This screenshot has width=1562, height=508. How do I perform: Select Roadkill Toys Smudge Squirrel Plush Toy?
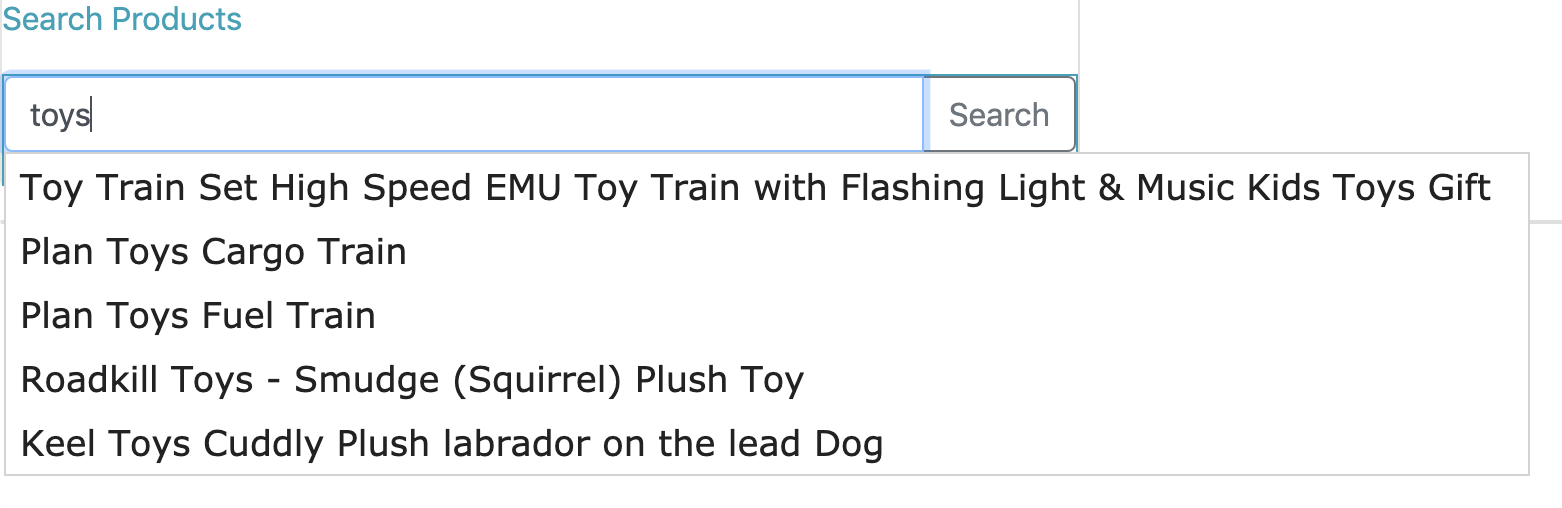pos(767,379)
